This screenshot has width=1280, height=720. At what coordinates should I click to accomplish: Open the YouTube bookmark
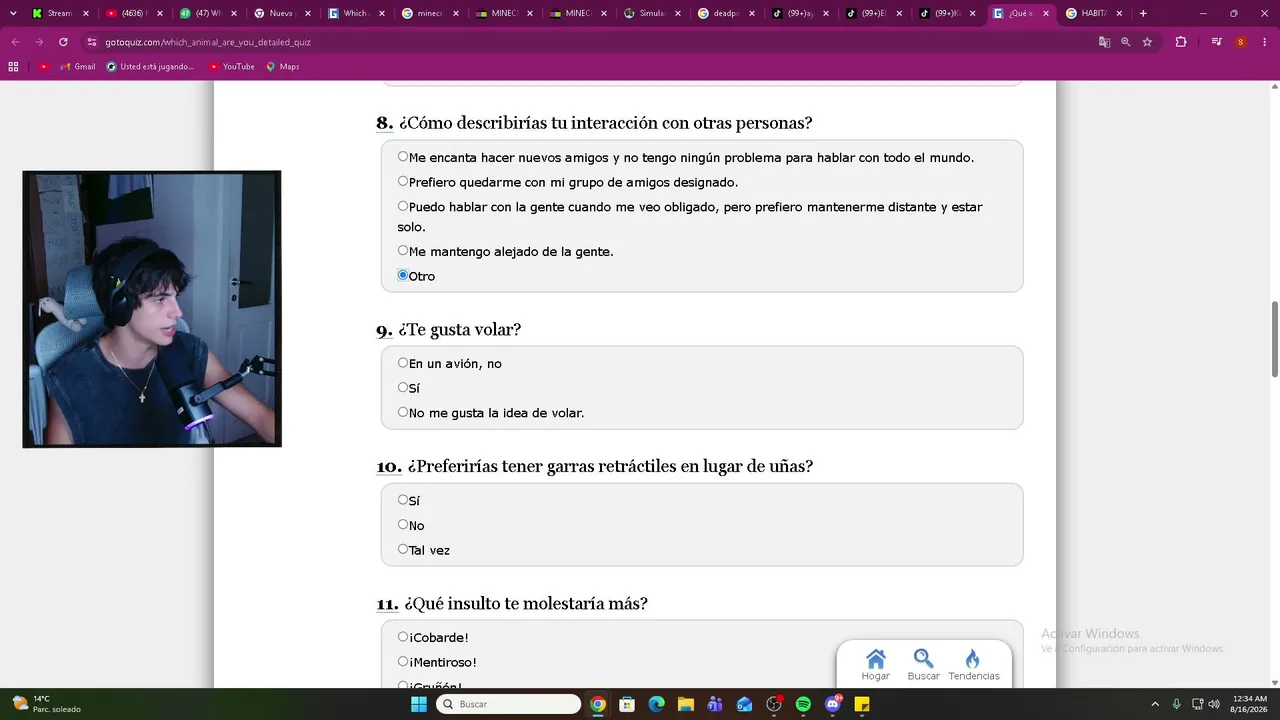pos(231,67)
